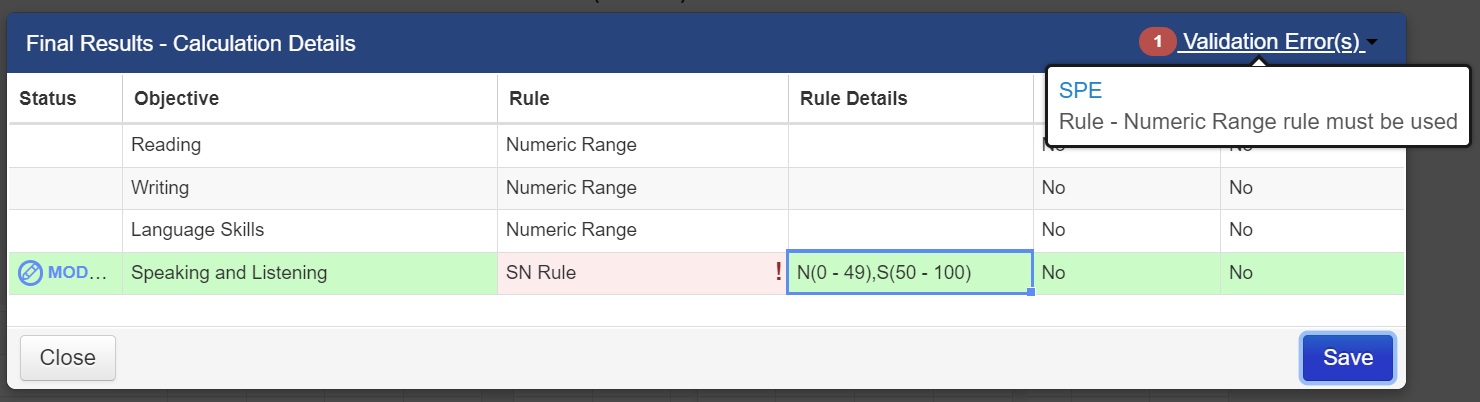This screenshot has height=402, width=1480.
Task: Select the Reading objective row
Action: (166, 145)
